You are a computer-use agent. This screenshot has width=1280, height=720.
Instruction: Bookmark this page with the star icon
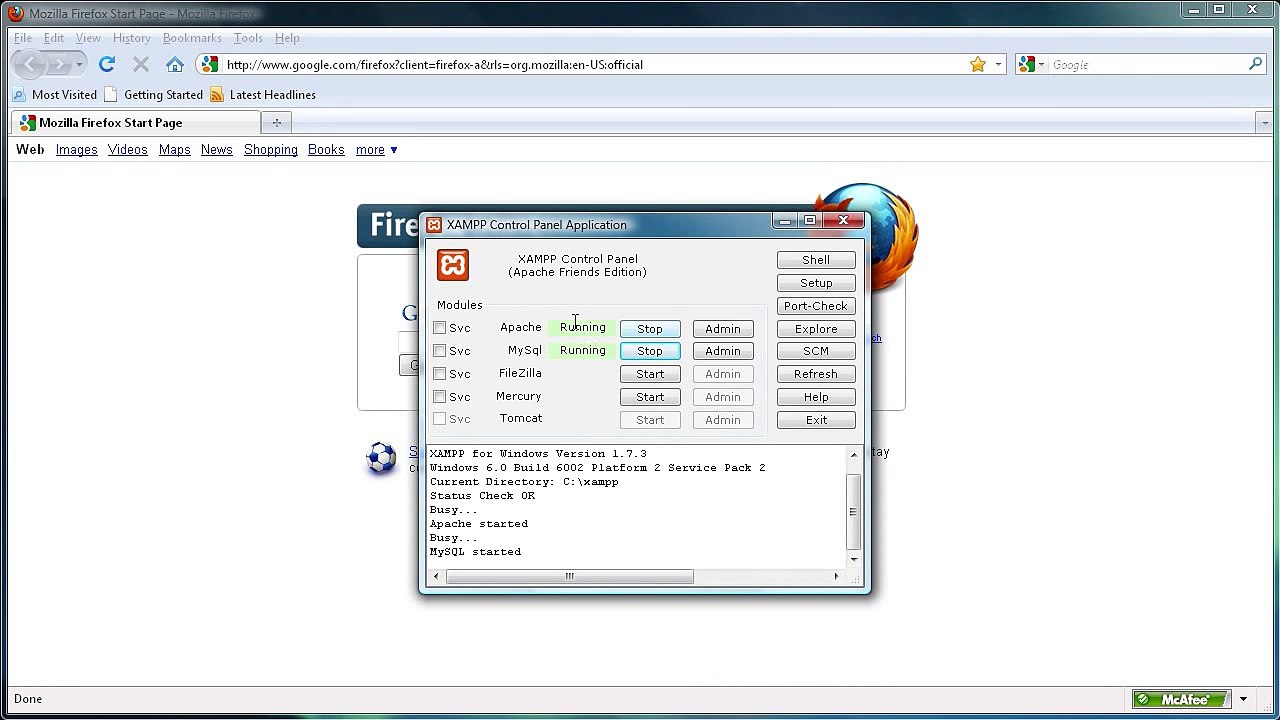point(978,65)
